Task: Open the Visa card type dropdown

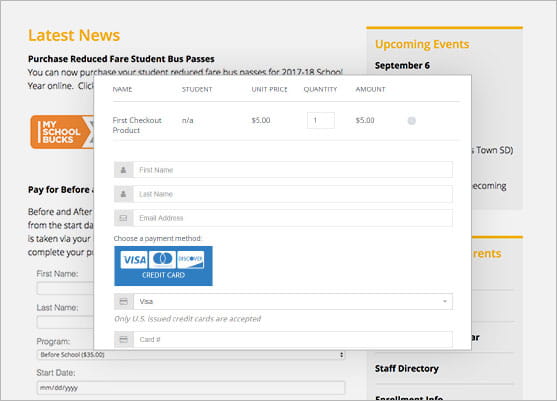Action: click(293, 302)
